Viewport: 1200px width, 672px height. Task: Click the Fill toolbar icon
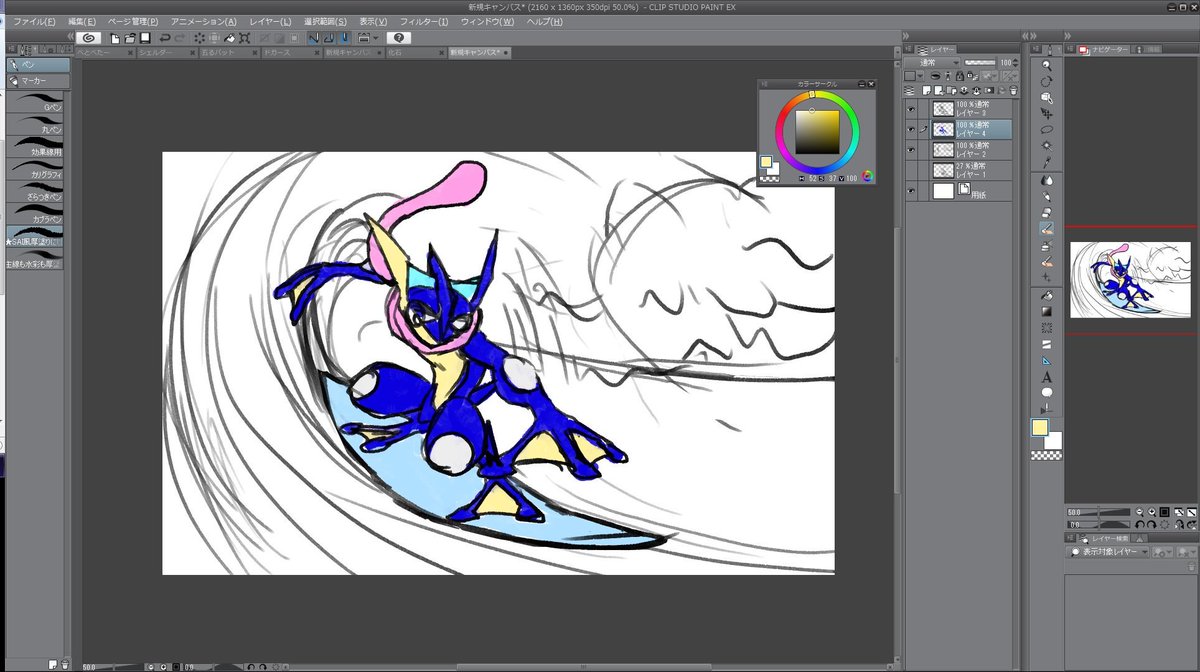pos(230,38)
